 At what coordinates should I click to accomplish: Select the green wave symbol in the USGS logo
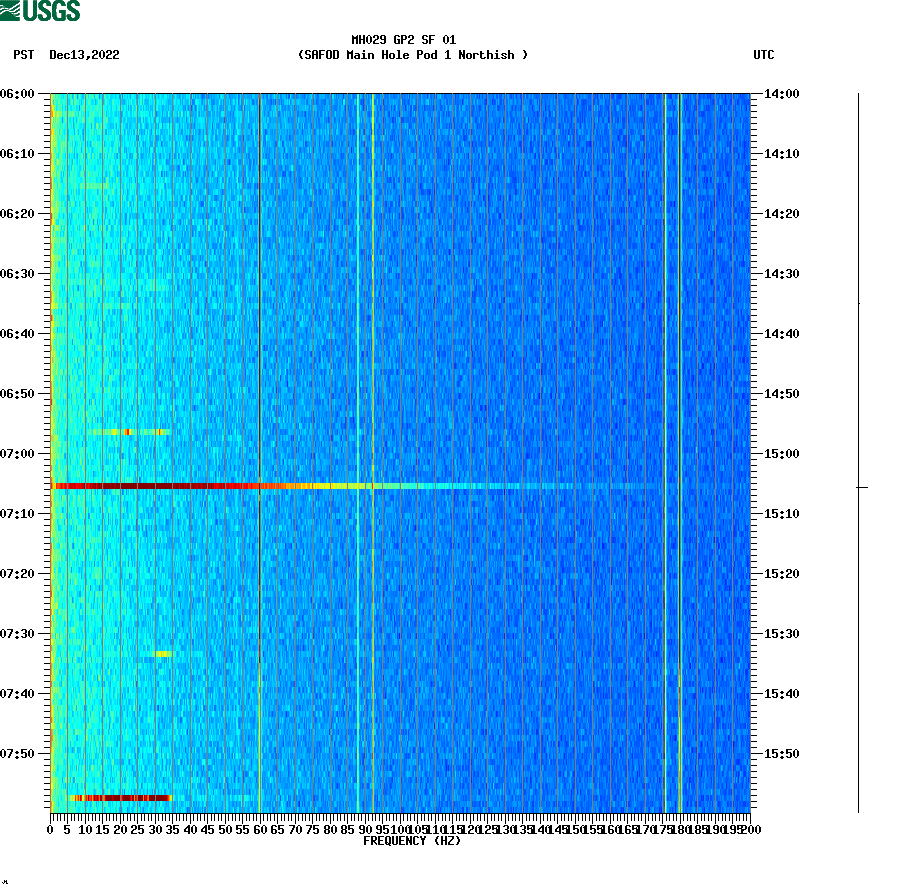[x=11, y=10]
